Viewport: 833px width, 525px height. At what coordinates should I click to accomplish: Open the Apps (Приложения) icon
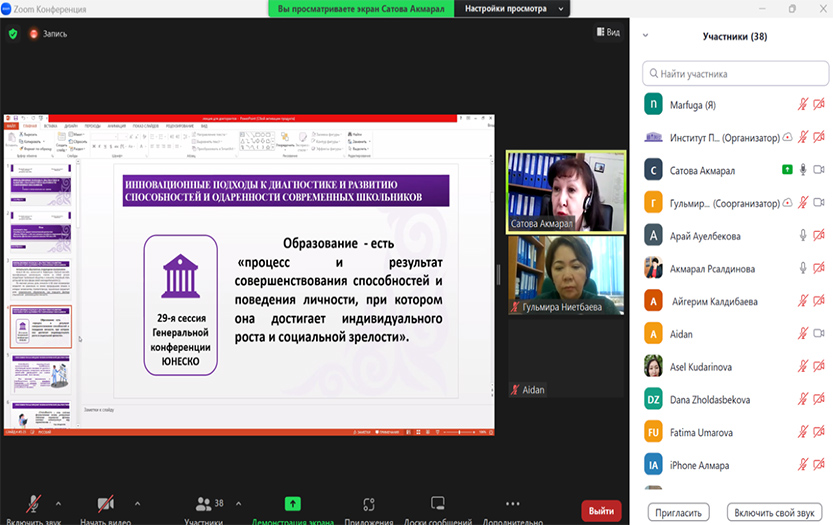point(368,505)
